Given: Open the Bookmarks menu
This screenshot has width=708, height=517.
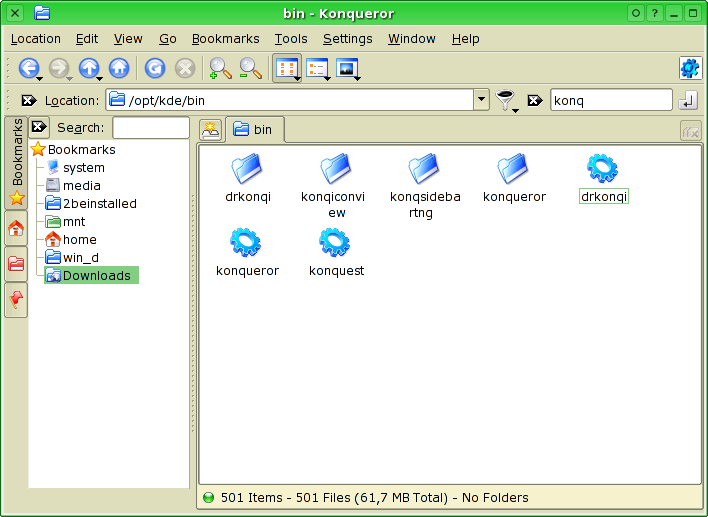Looking at the screenshot, I should [225, 39].
